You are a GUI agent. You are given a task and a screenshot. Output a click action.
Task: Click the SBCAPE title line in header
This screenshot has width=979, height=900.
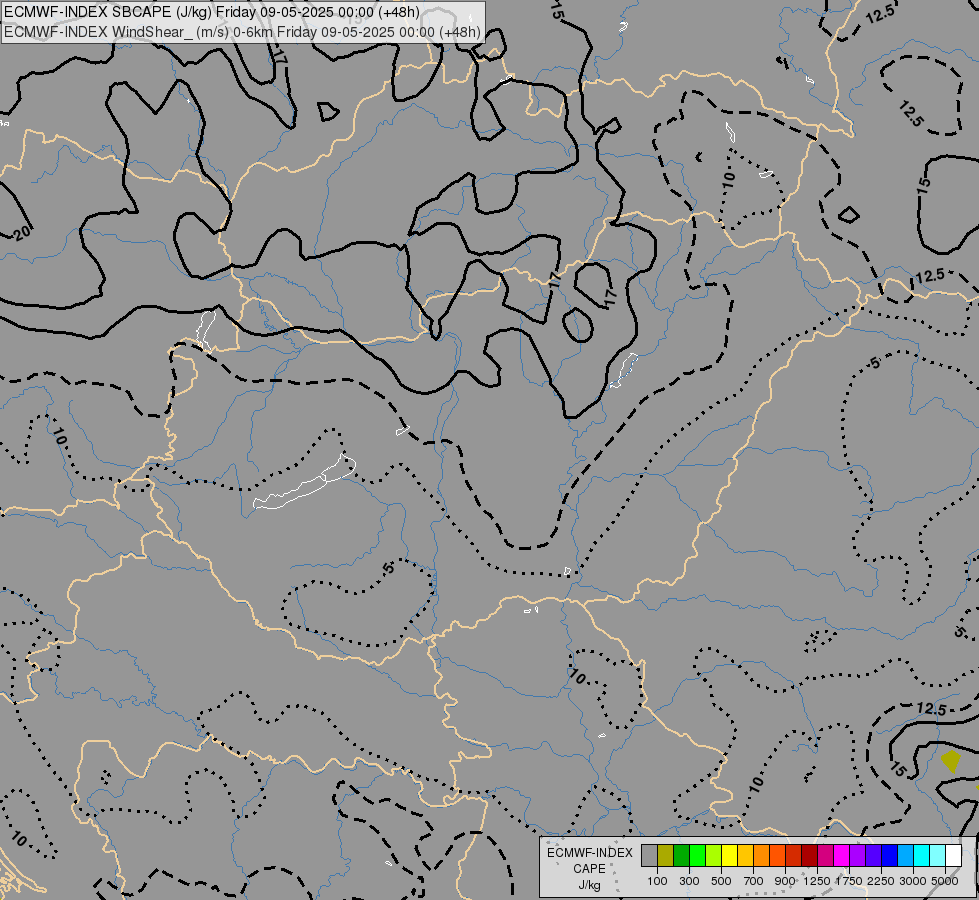click(x=212, y=12)
